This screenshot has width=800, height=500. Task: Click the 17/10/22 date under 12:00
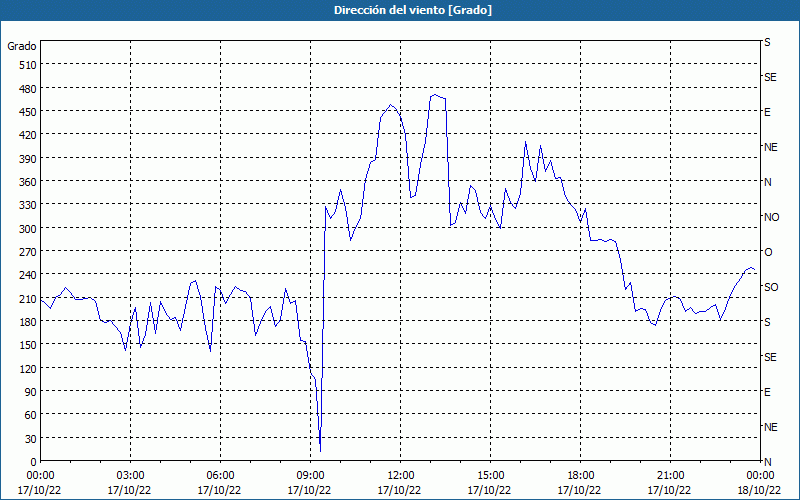[x=399, y=490]
